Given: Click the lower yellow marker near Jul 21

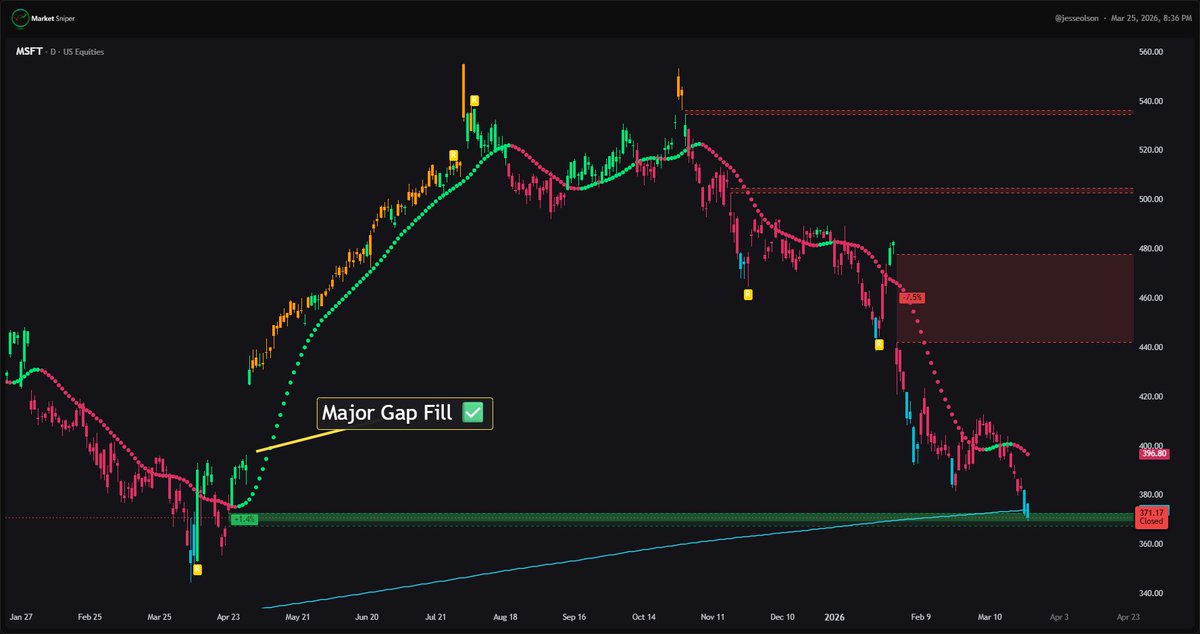Looking at the screenshot, I should [x=452, y=156].
